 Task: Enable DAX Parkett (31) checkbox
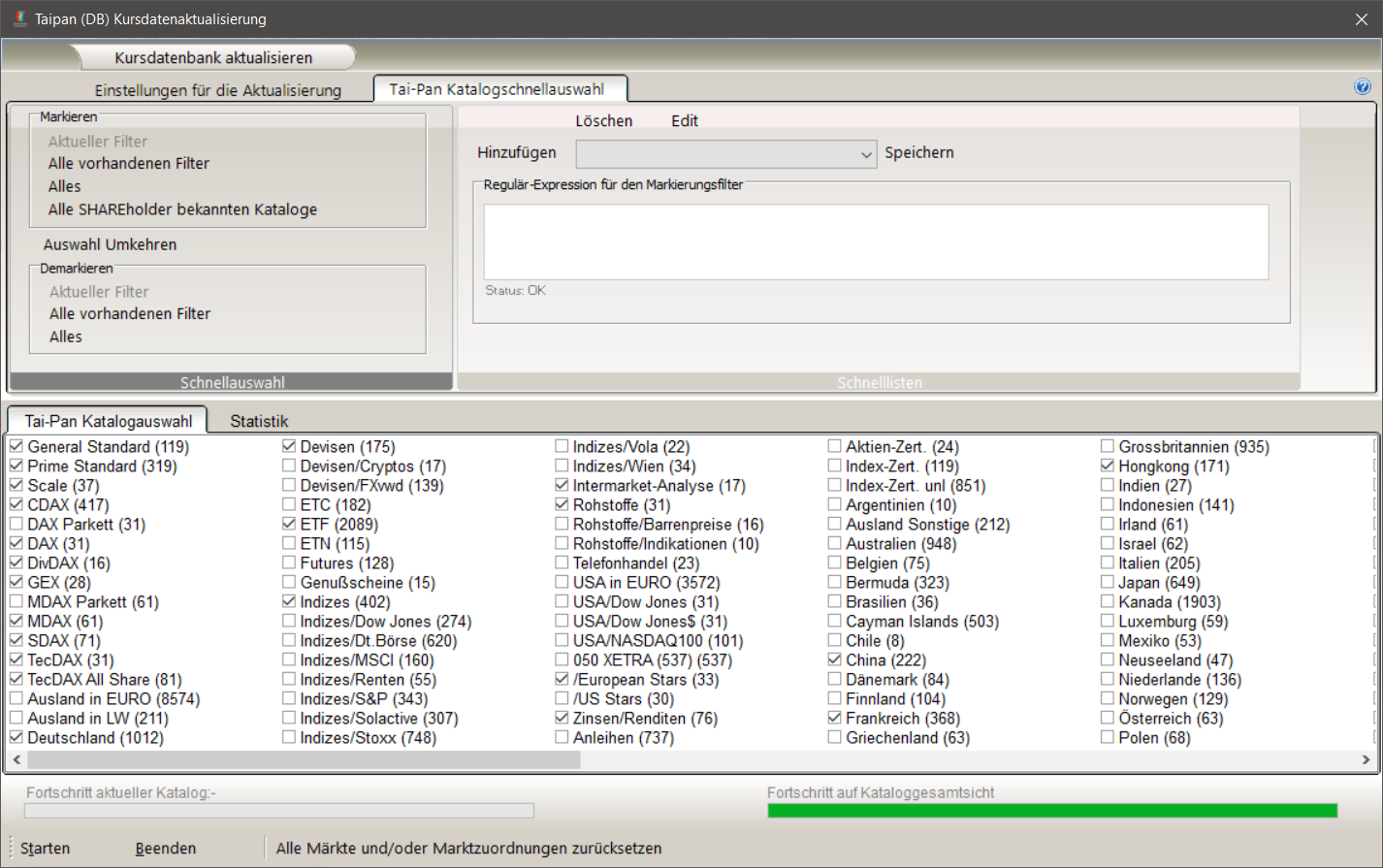tap(16, 525)
